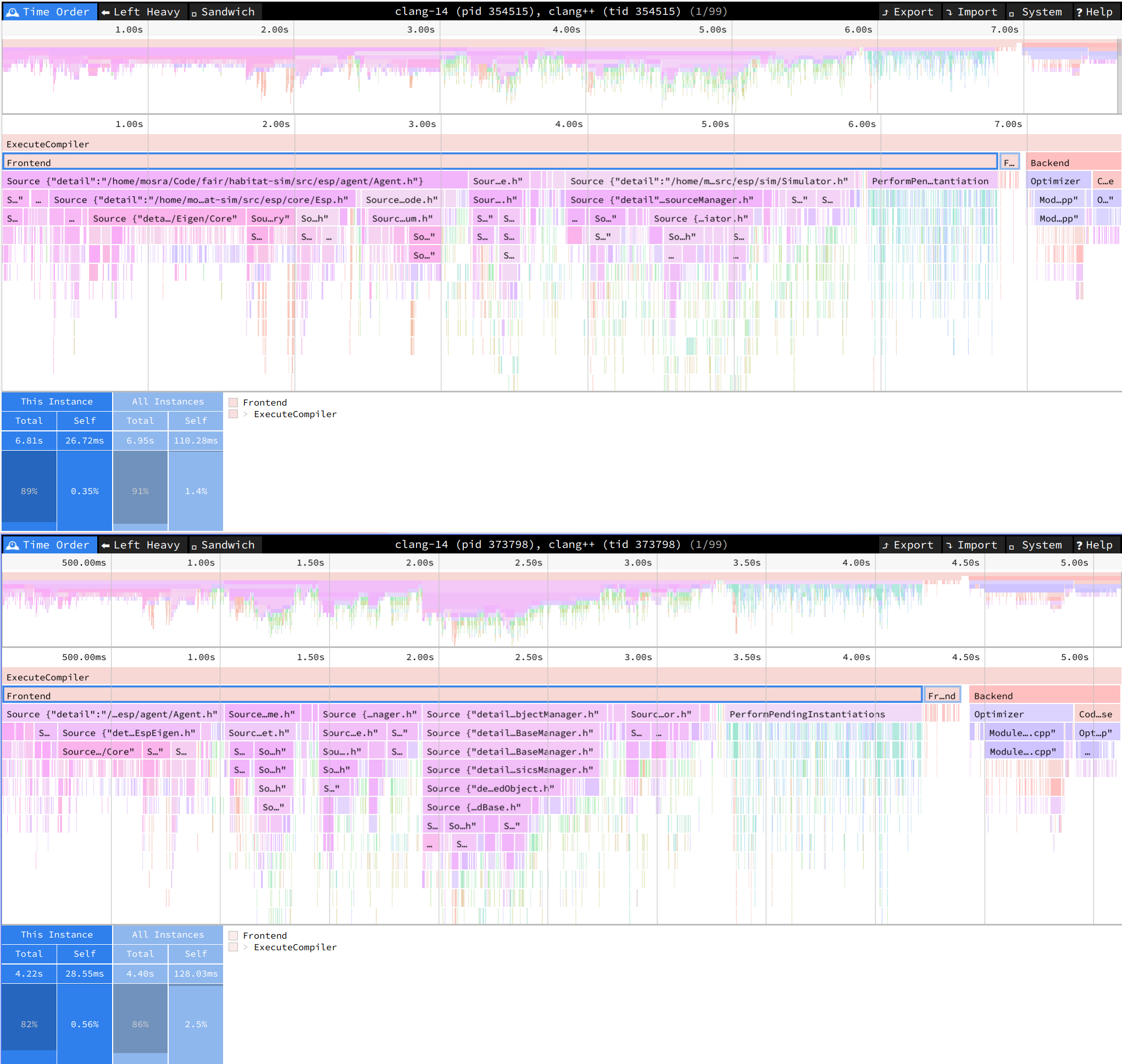Select the esp/agent/Agent.h frame in bottom flamegraph
This screenshot has height=1064, width=1122.
(x=113, y=714)
